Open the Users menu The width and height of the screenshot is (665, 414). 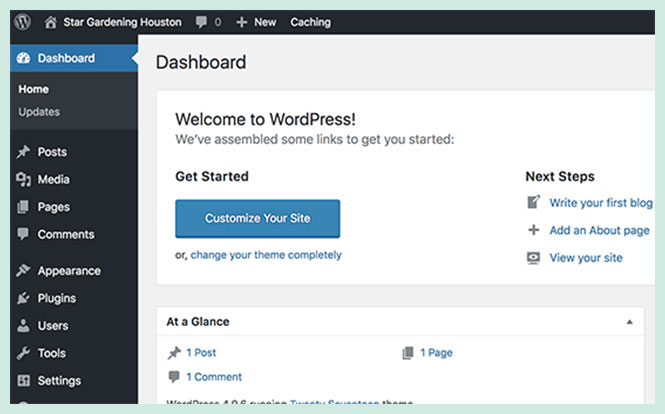(x=53, y=326)
